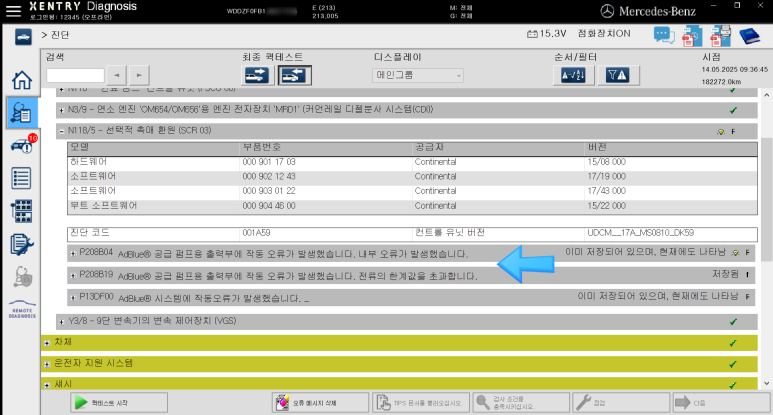Expand the 섀시 group
Viewport: 773px width, 415px height.
point(47,384)
